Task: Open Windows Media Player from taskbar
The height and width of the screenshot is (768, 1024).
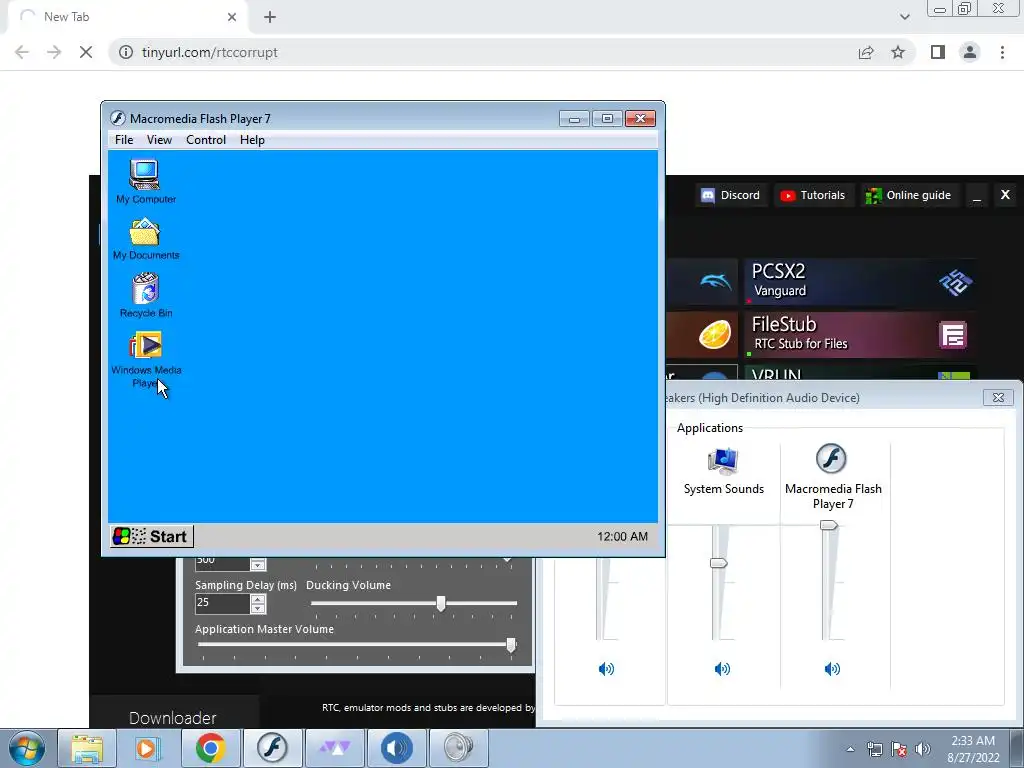Action: pos(146,748)
